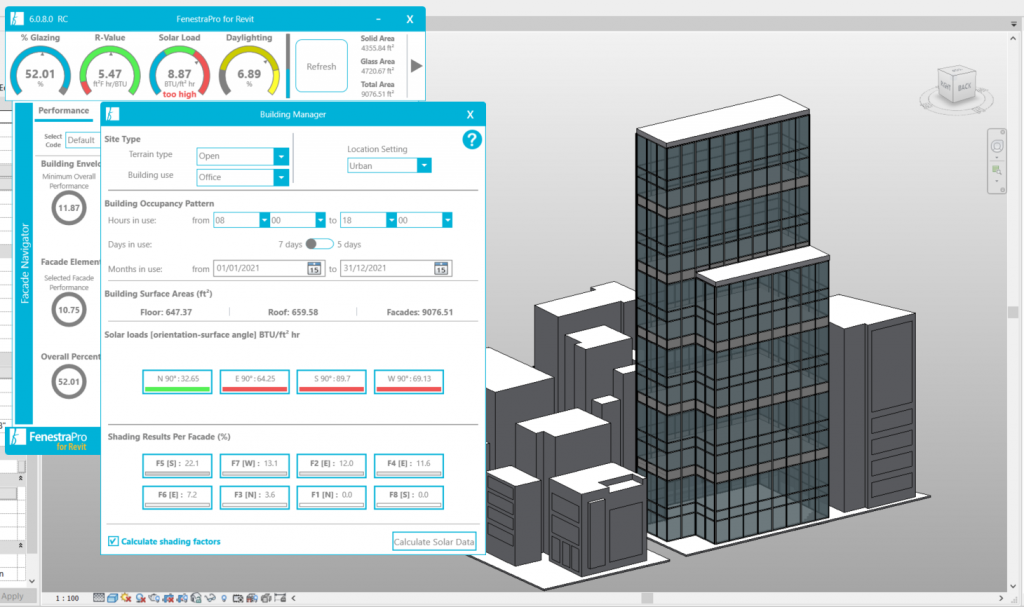Click the RIGHT face of the ViewCube
1024x607 pixels.
[945, 85]
